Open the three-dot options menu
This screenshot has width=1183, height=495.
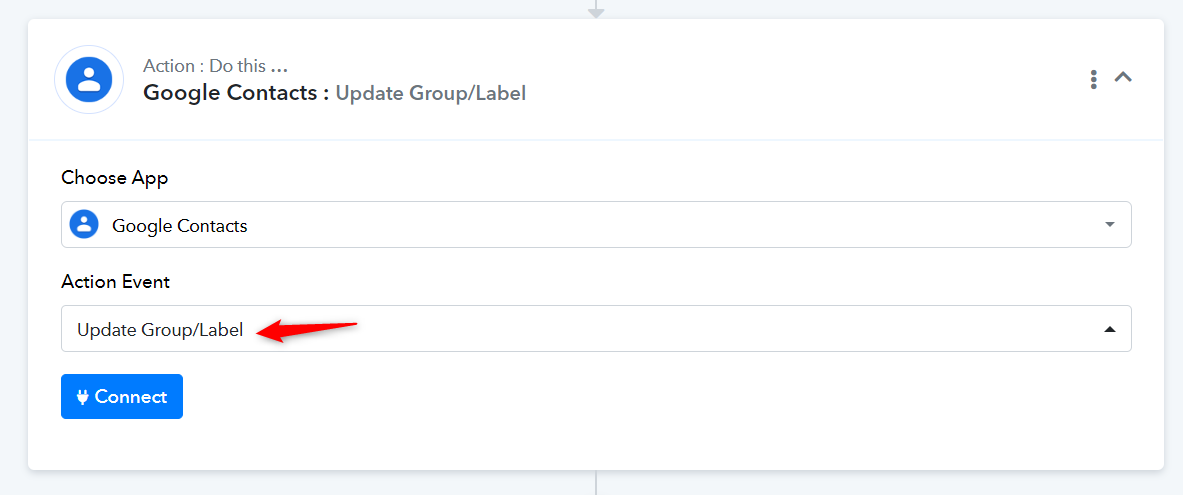coord(1093,79)
